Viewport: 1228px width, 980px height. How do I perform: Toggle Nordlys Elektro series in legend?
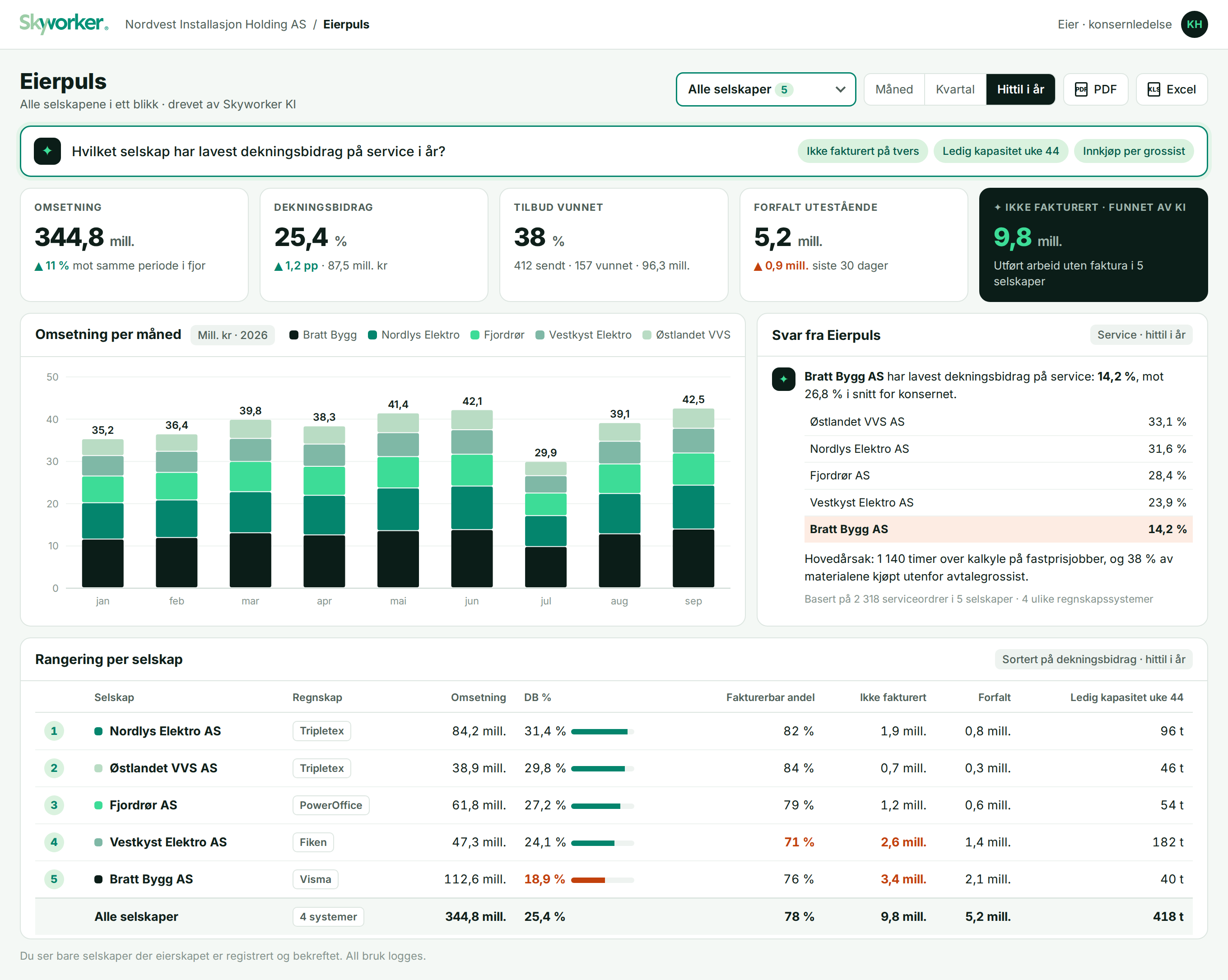(x=414, y=335)
